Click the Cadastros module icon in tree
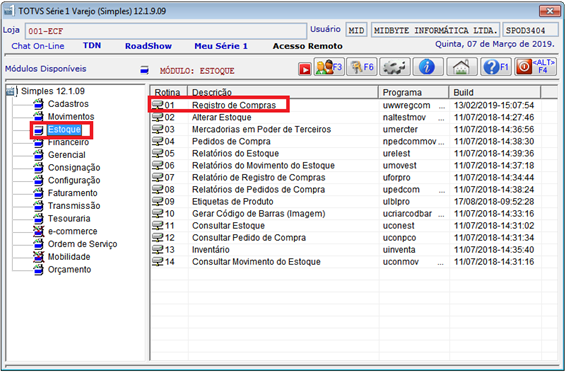 click(x=39, y=104)
